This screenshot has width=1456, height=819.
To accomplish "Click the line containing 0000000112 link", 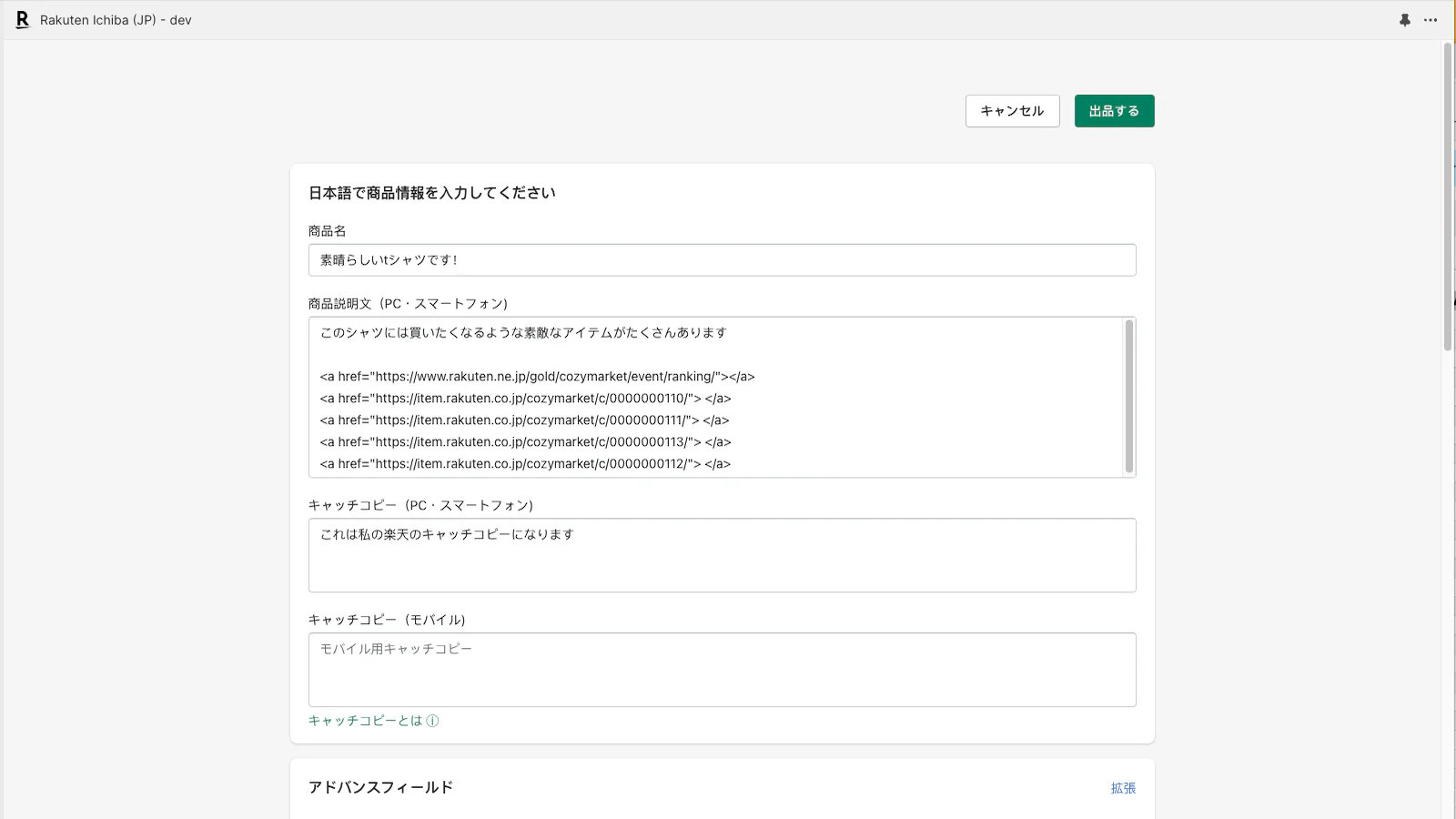I will pyautogui.click(x=525, y=464).
